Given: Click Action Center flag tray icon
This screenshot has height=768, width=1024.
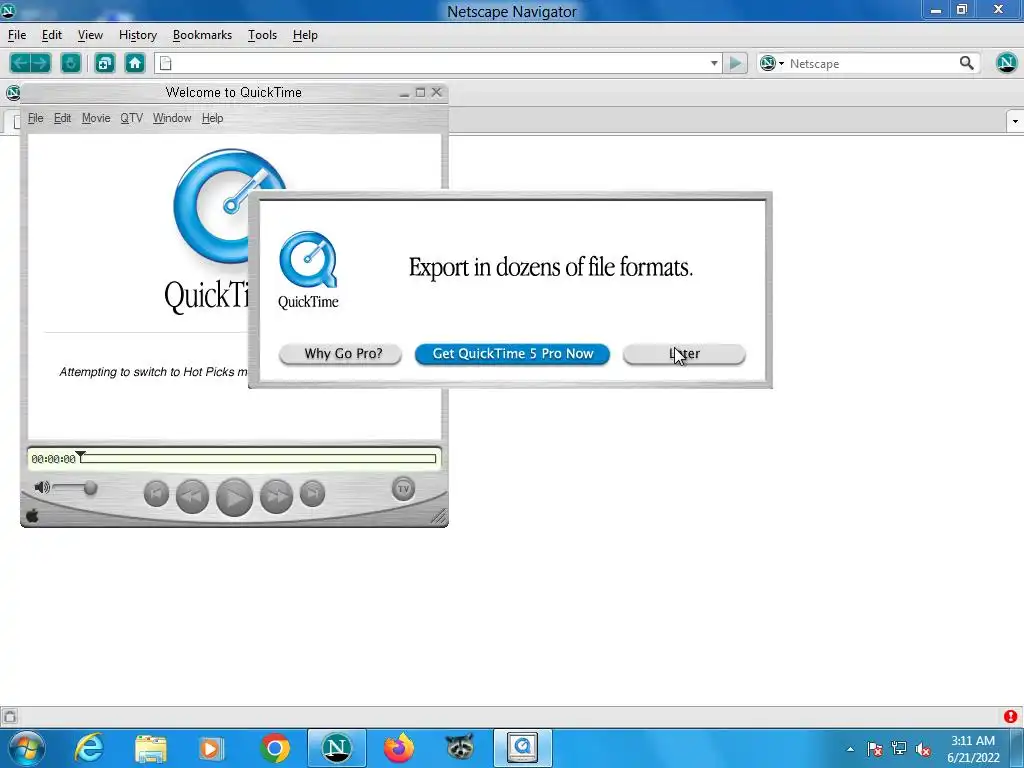Looking at the screenshot, I should coord(874,749).
